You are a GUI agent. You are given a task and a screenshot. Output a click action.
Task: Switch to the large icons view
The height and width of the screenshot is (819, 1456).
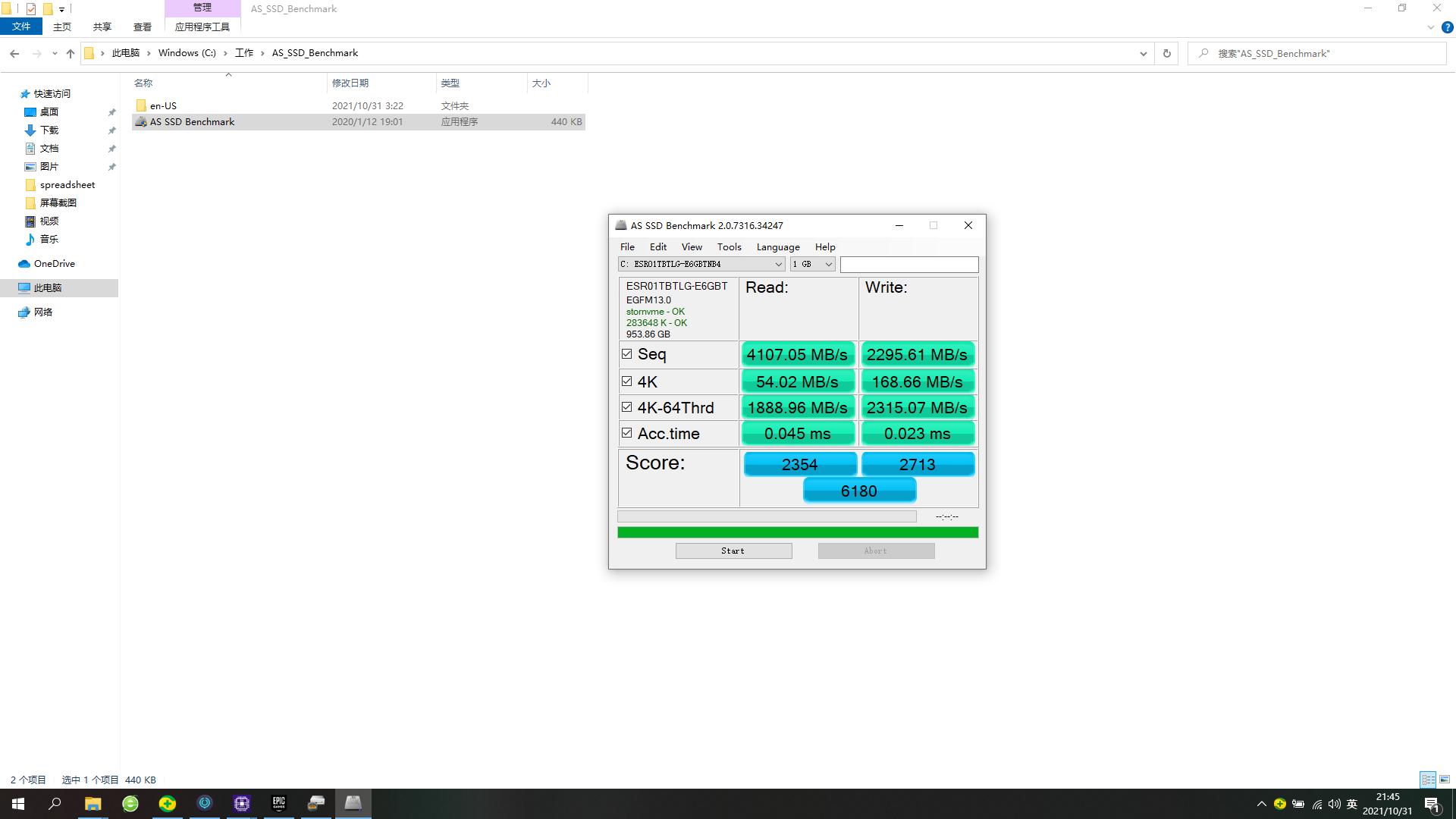tap(1445, 780)
